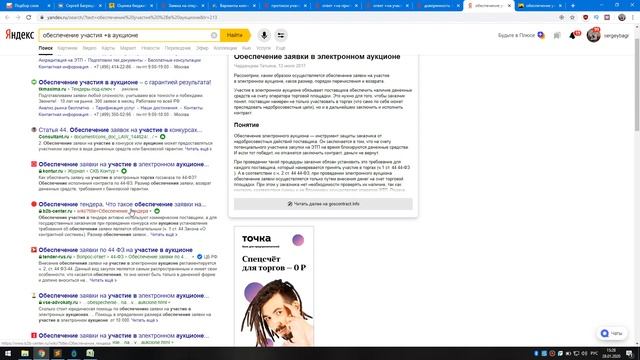Click green badge icon next to b2b-center.ru URL
The width and height of the screenshot is (640, 360).
157,211
